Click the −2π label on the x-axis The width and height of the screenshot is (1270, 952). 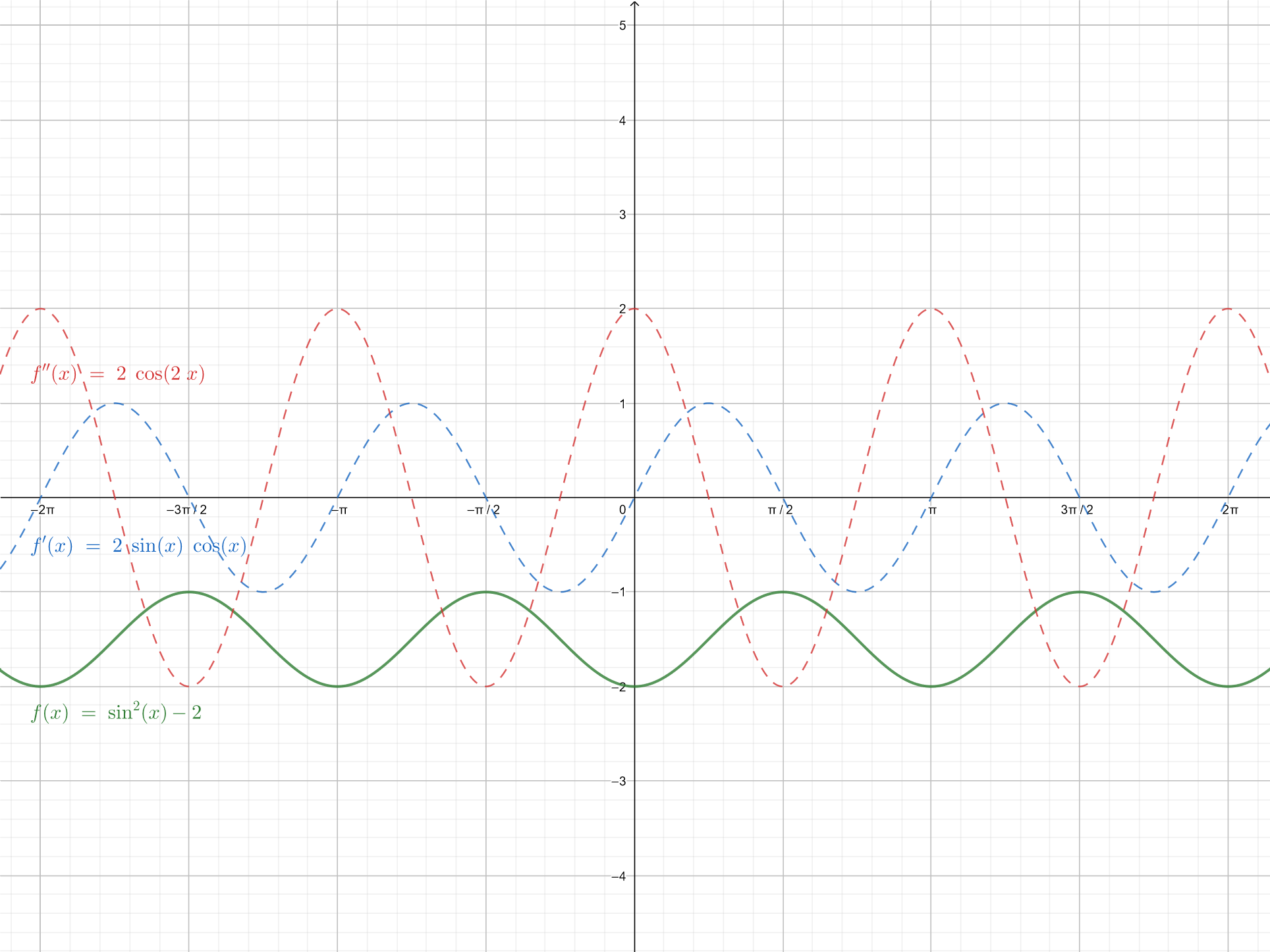click(43, 510)
